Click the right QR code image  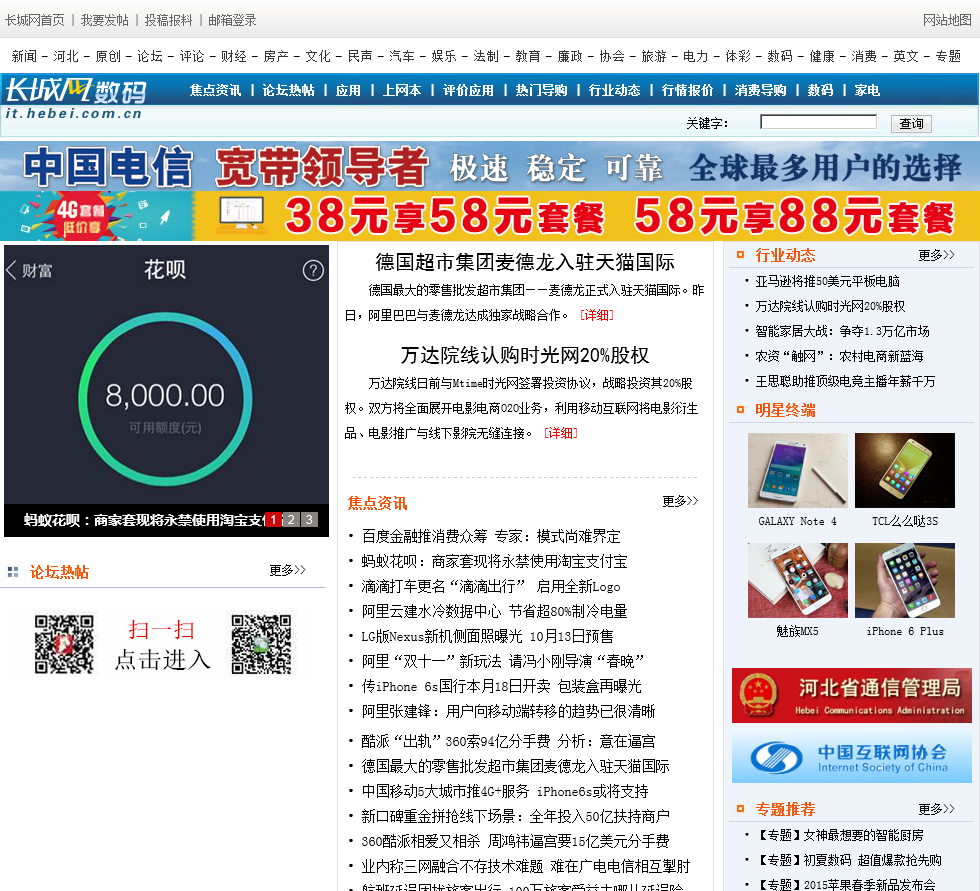pos(261,644)
